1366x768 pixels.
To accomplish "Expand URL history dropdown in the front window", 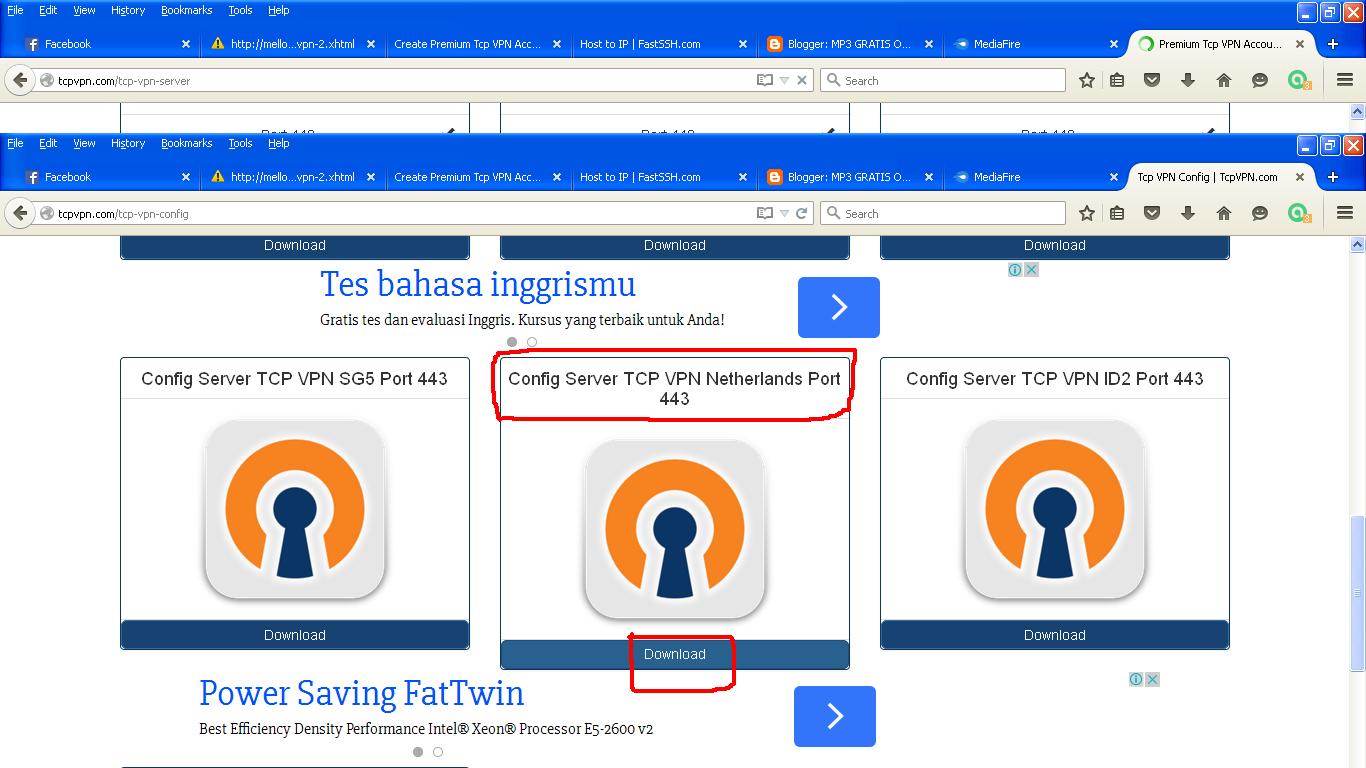I will point(784,213).
